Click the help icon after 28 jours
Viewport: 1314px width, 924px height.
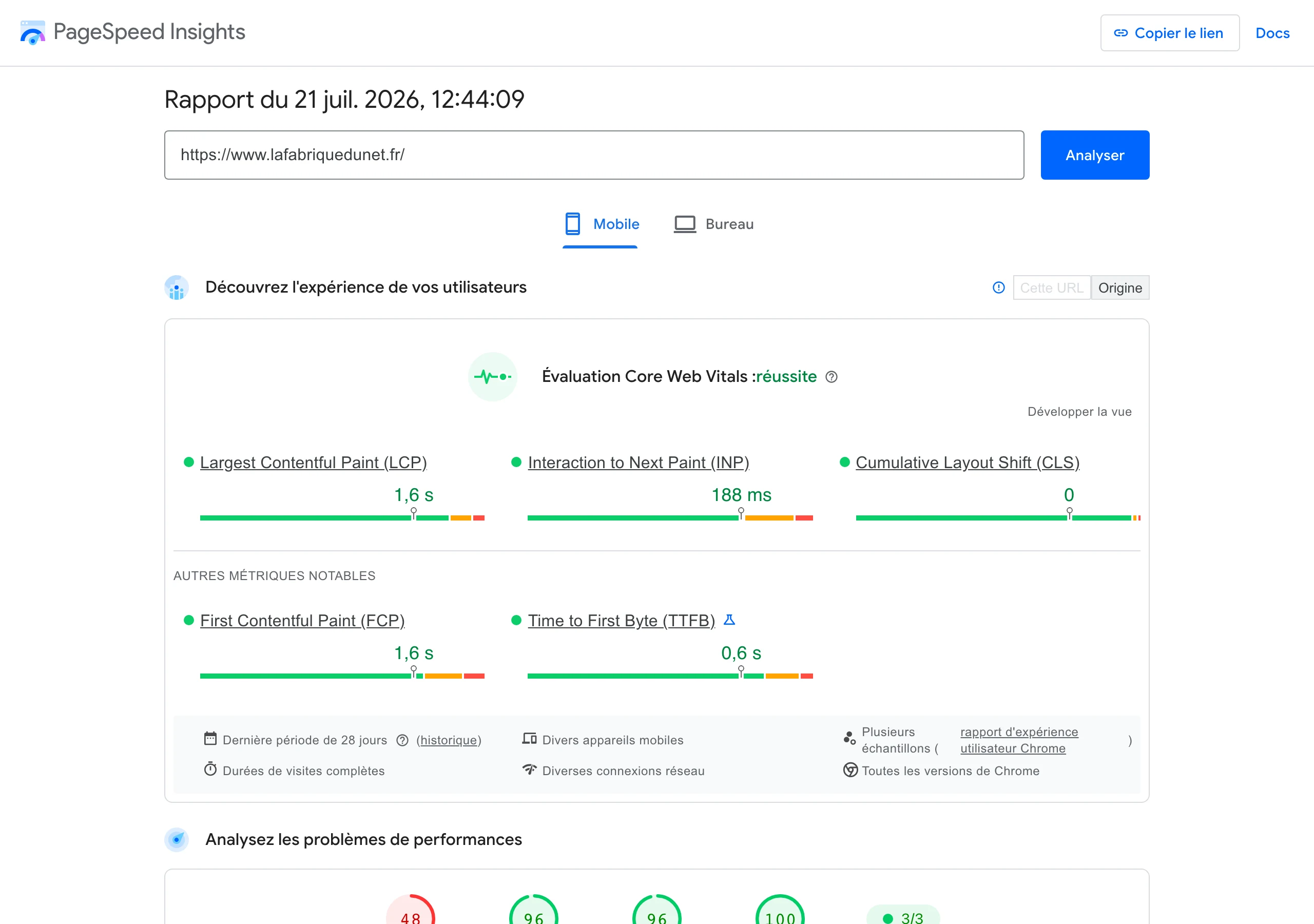[402, 740]
